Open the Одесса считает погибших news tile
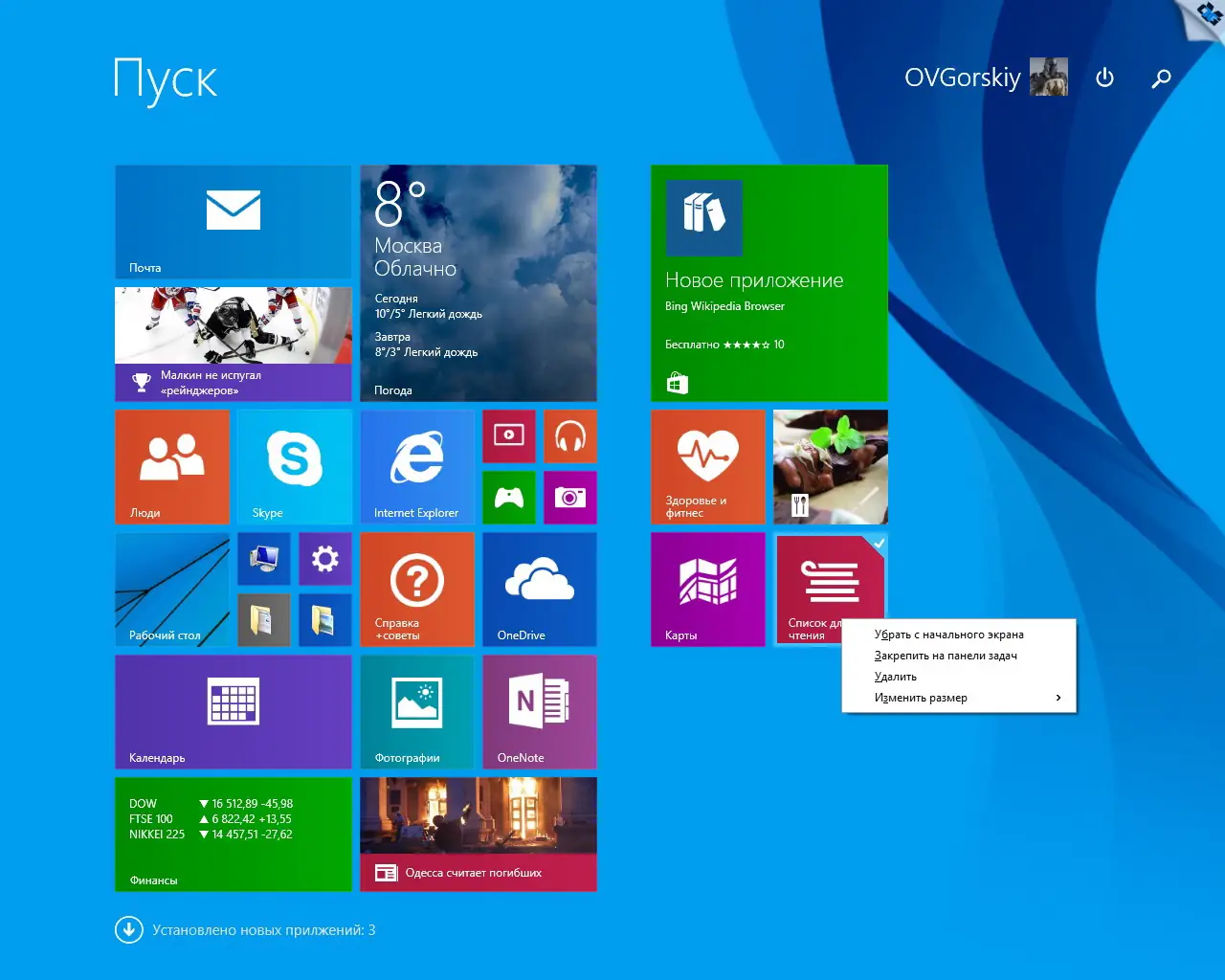This screenshot has height=980, width=1225. coord(479,835)
